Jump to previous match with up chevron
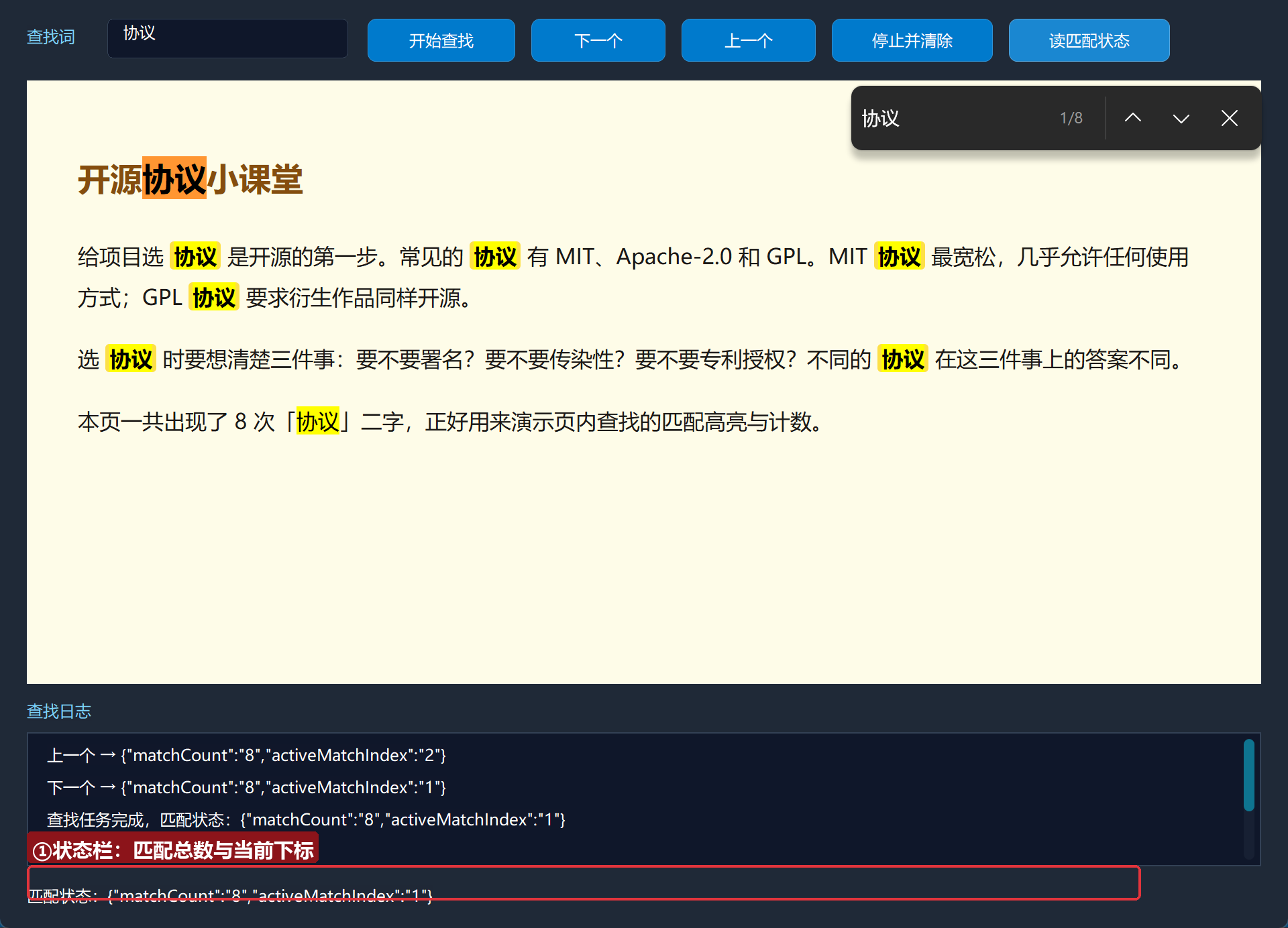This screenshot has width=1288, height=928. (1133, 118)
